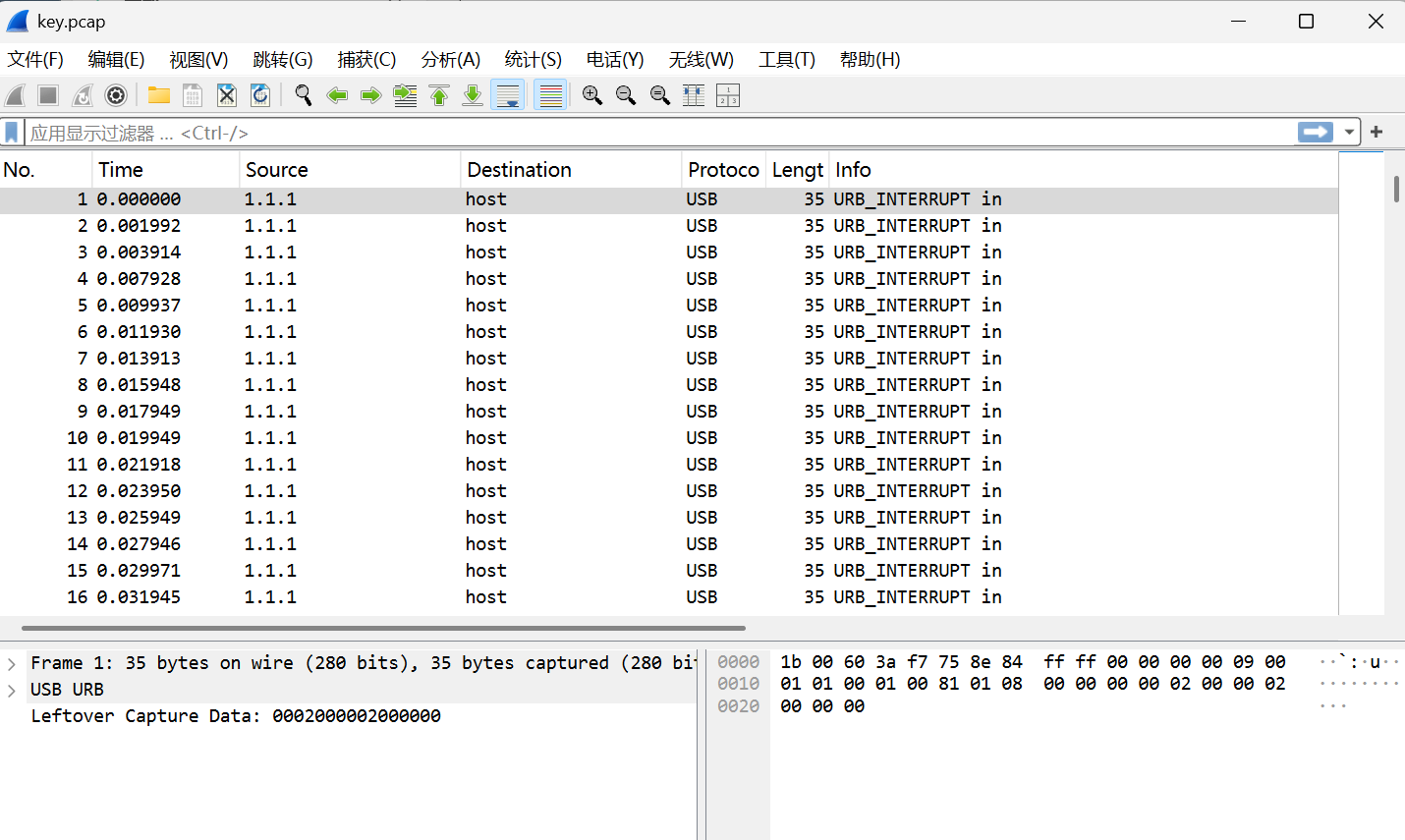The image size is (1405, 840).
Task: Open the 编辑(E) menu
Action: [116, 60]
